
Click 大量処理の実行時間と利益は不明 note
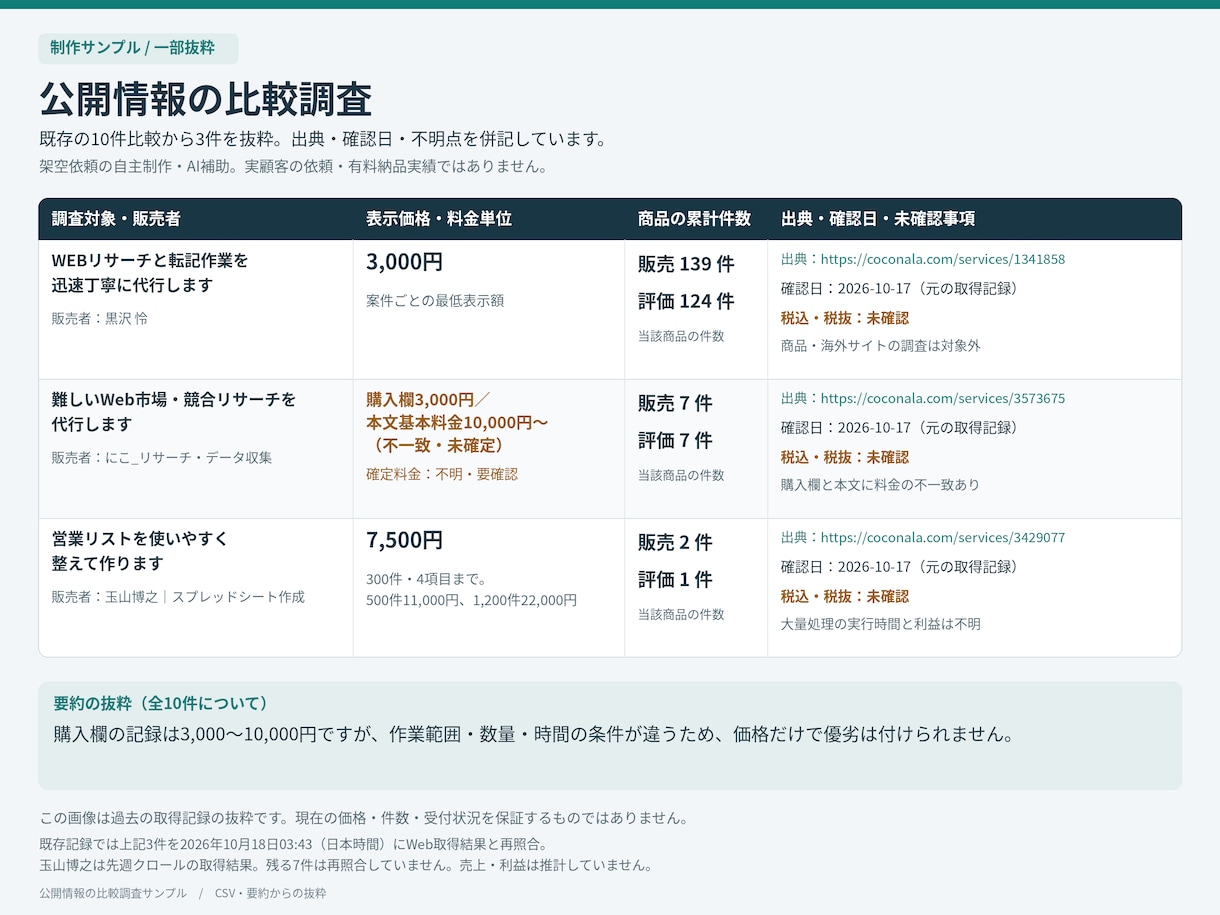coord(881,624)
